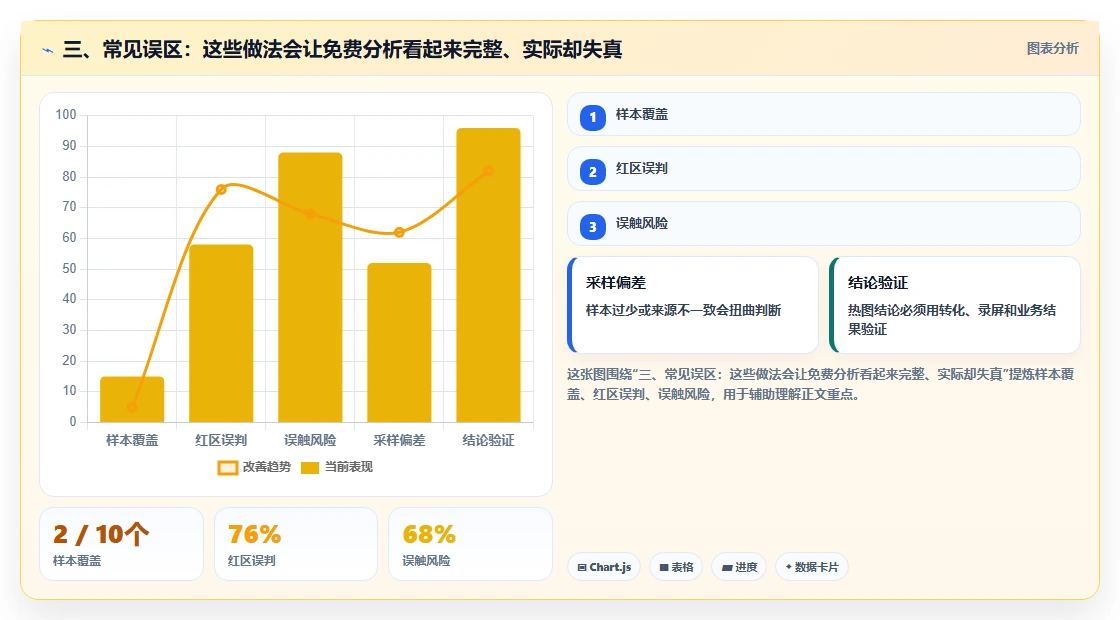
Task: Click 红区误判 label under 76%
Action: click(x=251, y=561)
